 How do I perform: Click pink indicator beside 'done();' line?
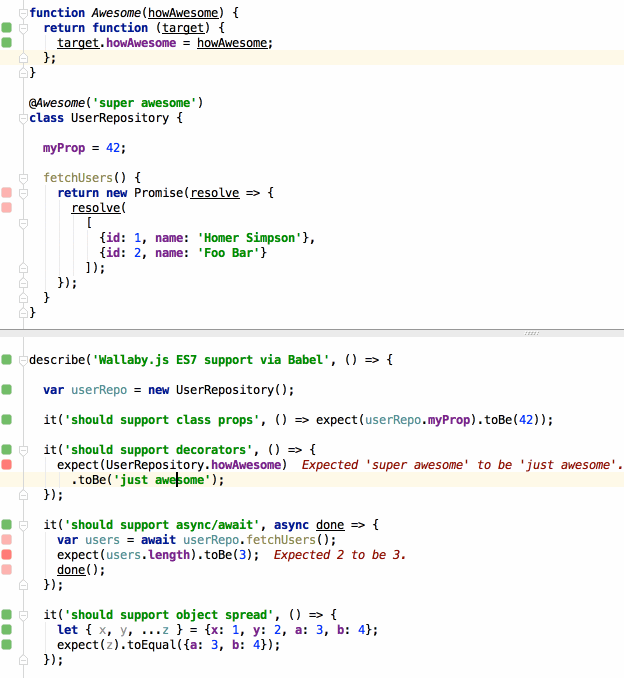[x=7, y=570]
